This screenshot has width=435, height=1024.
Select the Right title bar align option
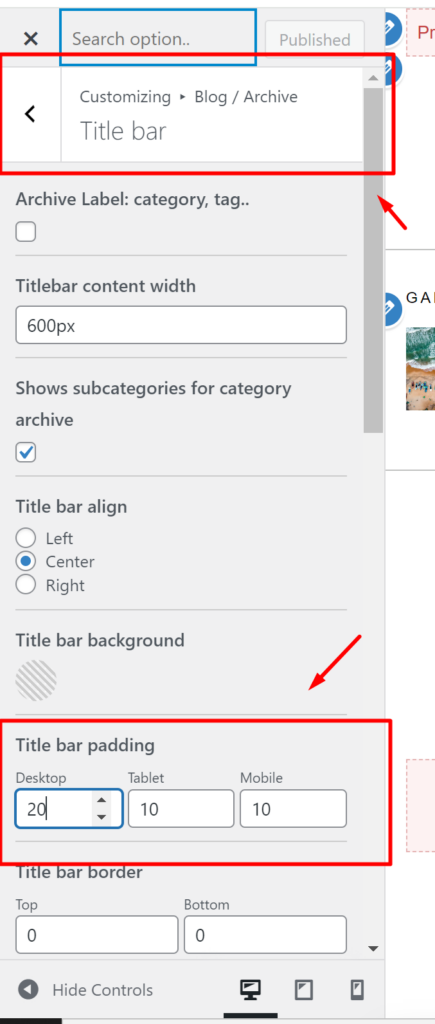25,584
